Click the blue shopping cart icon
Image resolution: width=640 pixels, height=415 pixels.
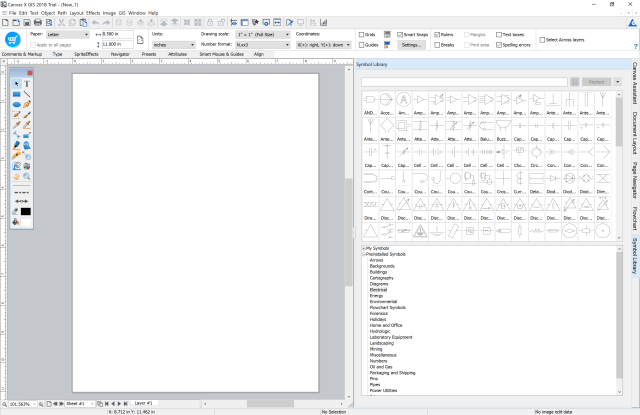13,40
